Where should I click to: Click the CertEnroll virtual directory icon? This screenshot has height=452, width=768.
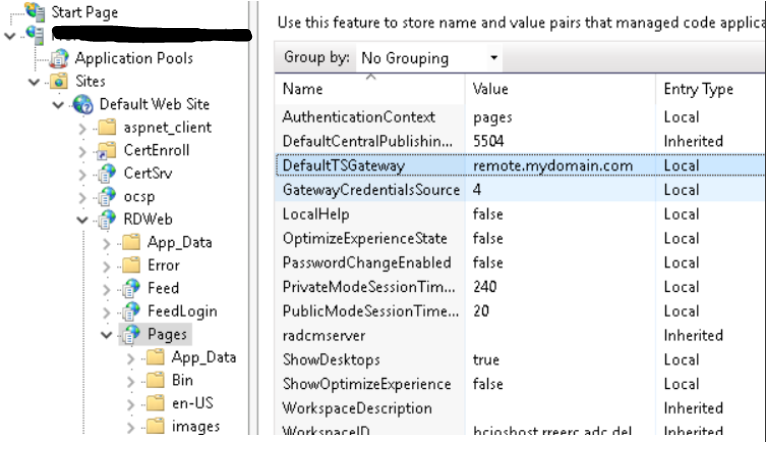[107, 150]
